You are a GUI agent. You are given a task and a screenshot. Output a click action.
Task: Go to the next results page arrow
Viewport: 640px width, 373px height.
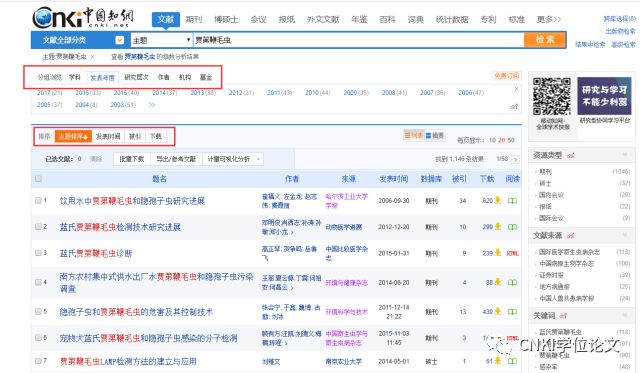pos(516,159)
